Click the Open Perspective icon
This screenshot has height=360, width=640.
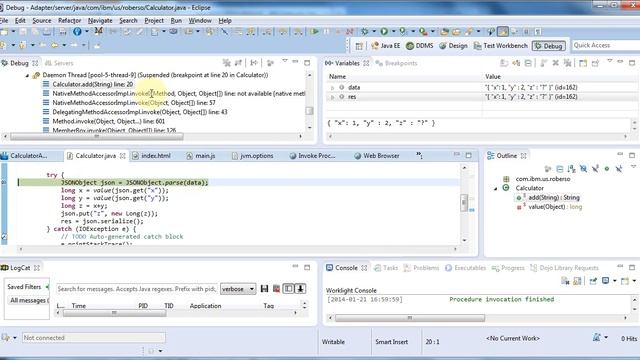pos(359,46)
